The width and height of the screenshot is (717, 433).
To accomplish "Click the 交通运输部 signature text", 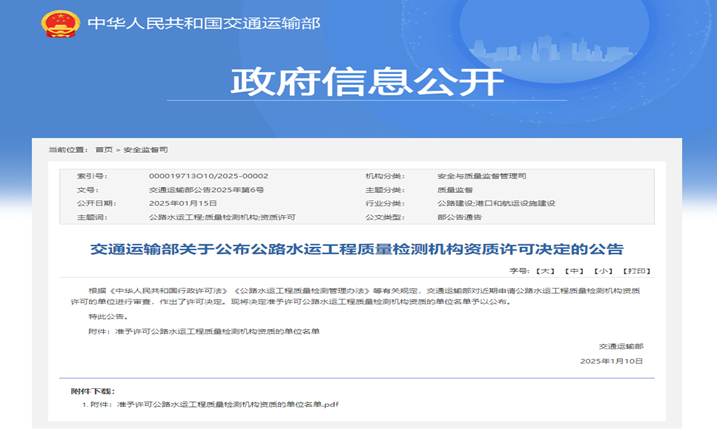I will [621, 346].
